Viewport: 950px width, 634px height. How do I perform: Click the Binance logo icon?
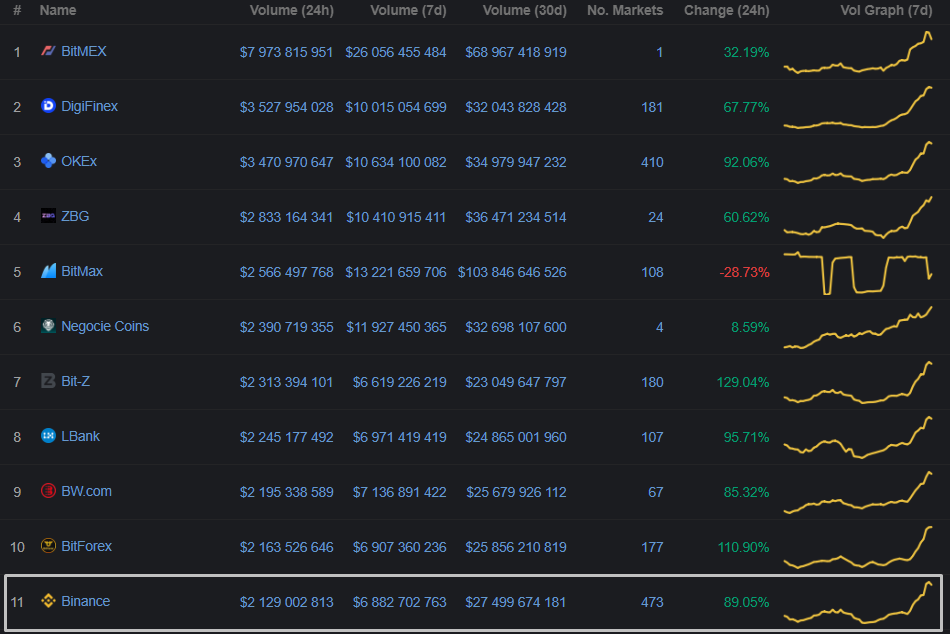(48, 601)
